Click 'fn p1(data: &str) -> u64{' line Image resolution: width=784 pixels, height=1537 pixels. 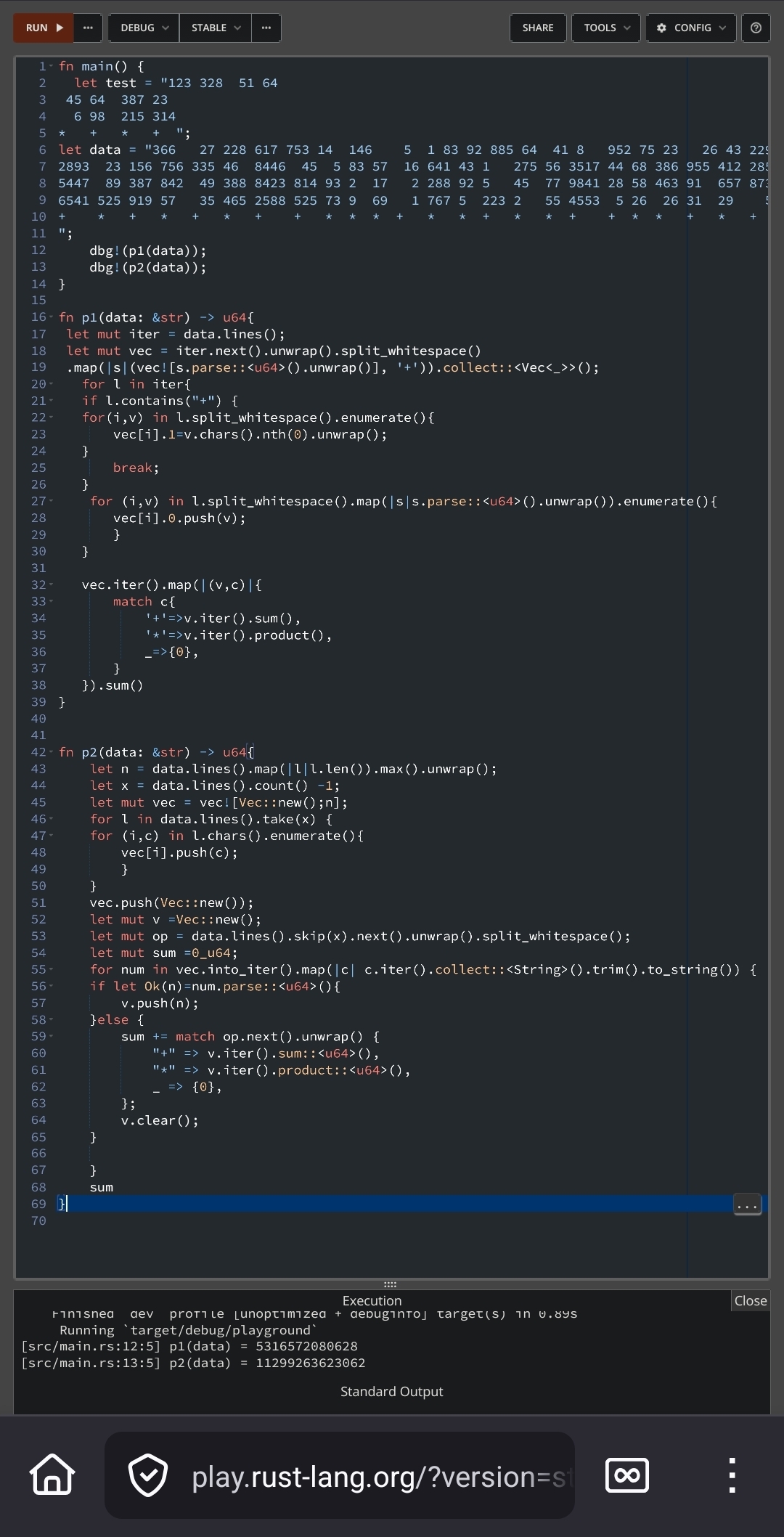point(156,317)
